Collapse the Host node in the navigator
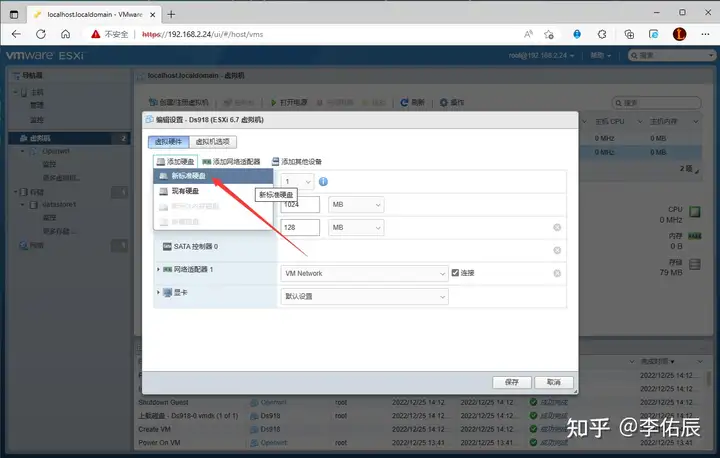The image size is (720, 458). [16, 92]
